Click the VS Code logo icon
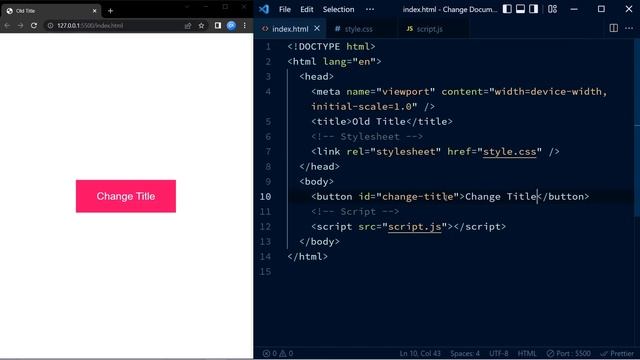 click(264, 9)
